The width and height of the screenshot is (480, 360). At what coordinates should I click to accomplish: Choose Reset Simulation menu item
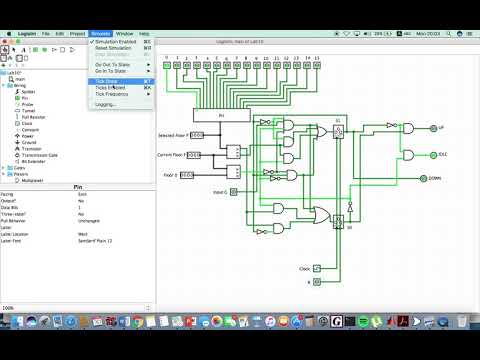[121, 48]
